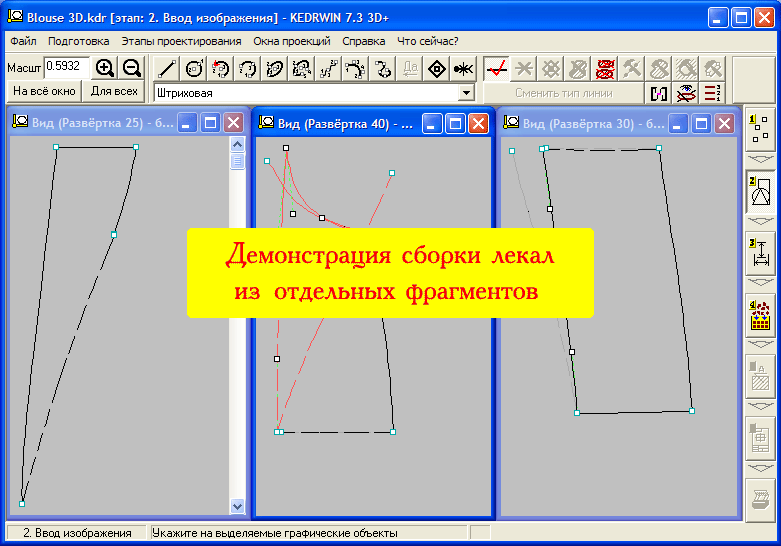The image size is (781, 546).
Task: Open the Штриховая line type dropdown
Action: (x=465, y=93)
